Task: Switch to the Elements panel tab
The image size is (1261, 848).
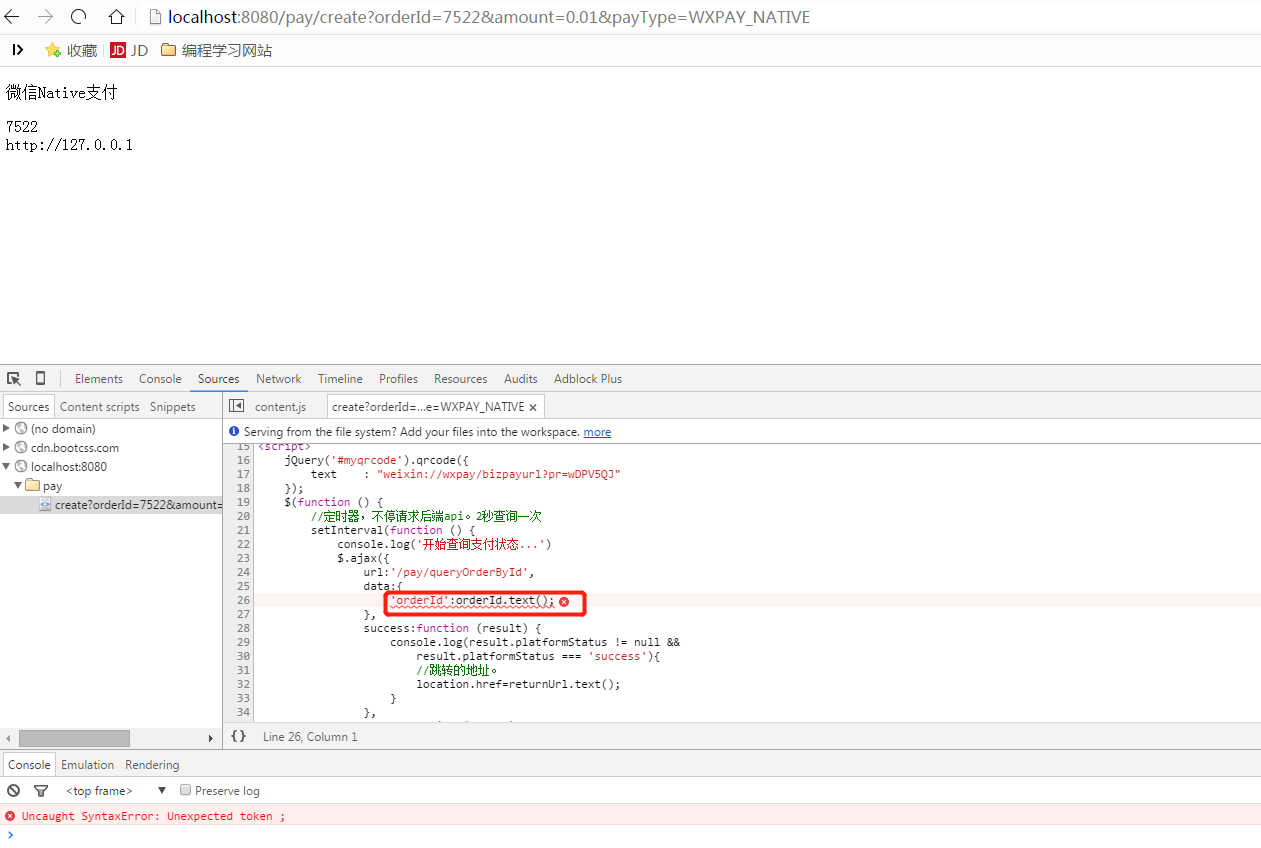Action: click(99, 379)
